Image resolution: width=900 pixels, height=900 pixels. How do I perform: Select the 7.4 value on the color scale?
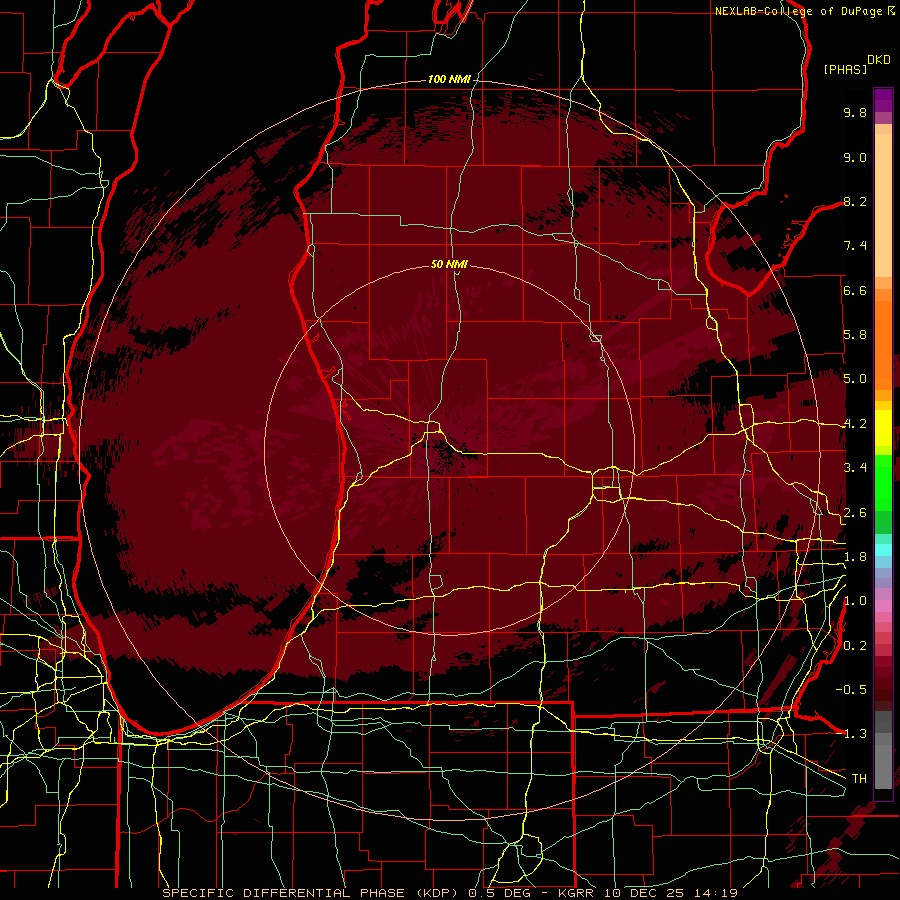coord(855,246)
